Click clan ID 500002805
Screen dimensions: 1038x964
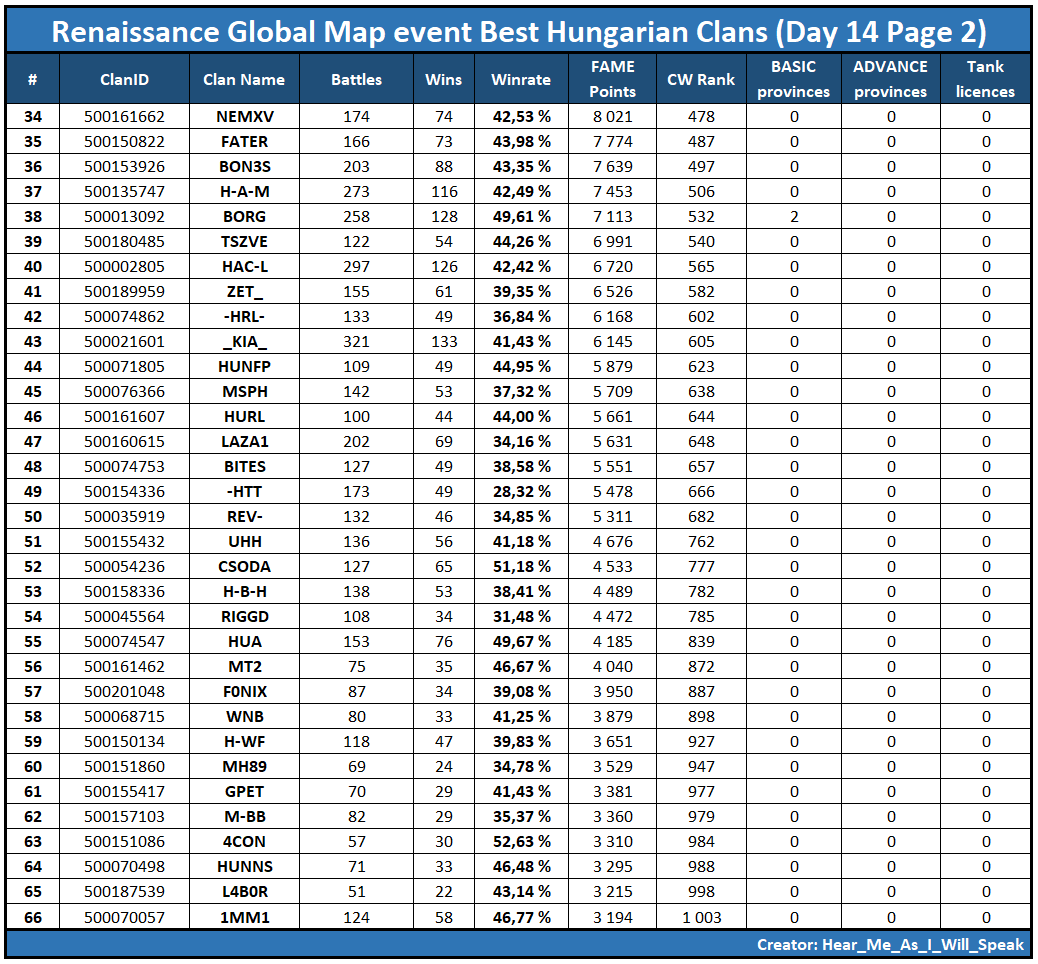coord(124,267)
